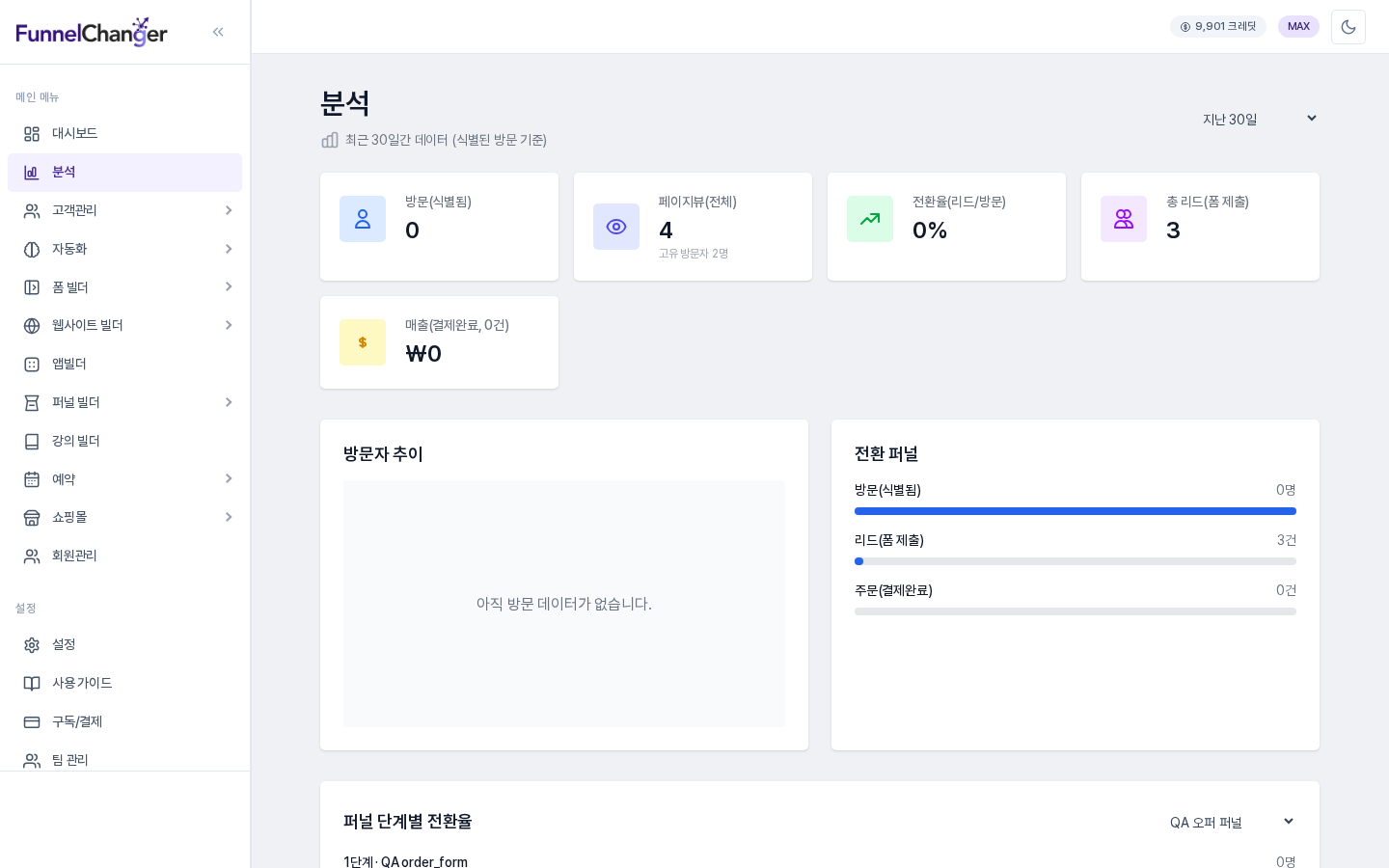The height and width of the screenshot is (868, 1389).
Task: Click the 웹사이트 빌더 globe icon
Action: pyautogui.click(x=32, y=326)
